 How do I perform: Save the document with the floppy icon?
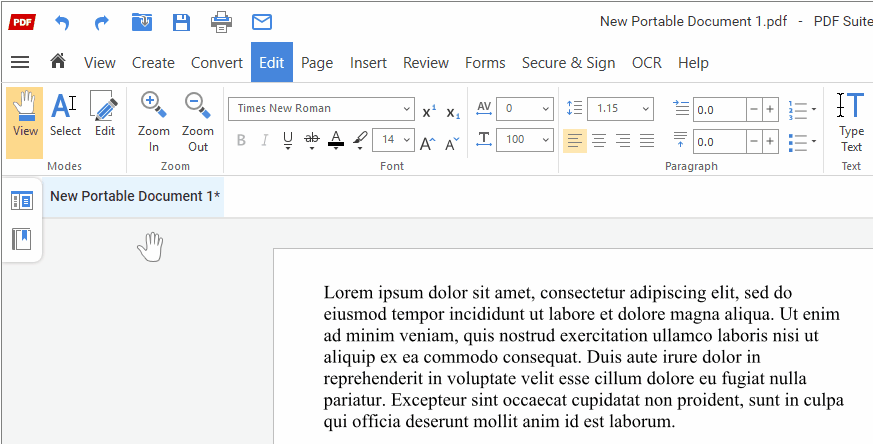[x=182, y=22]
